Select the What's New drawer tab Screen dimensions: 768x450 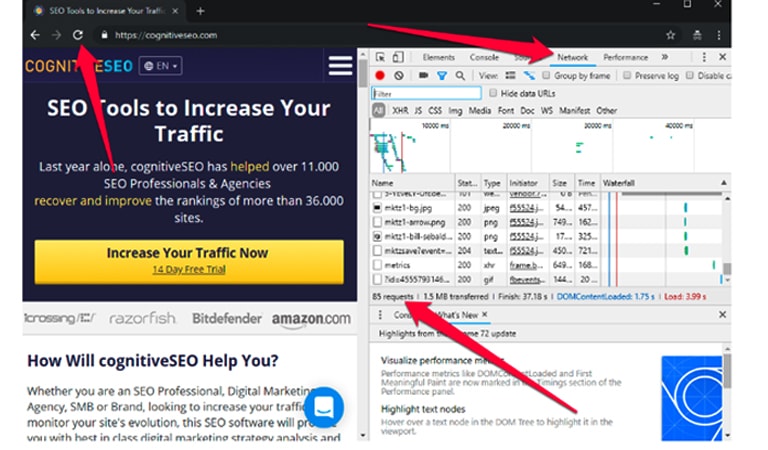[456, 315]
